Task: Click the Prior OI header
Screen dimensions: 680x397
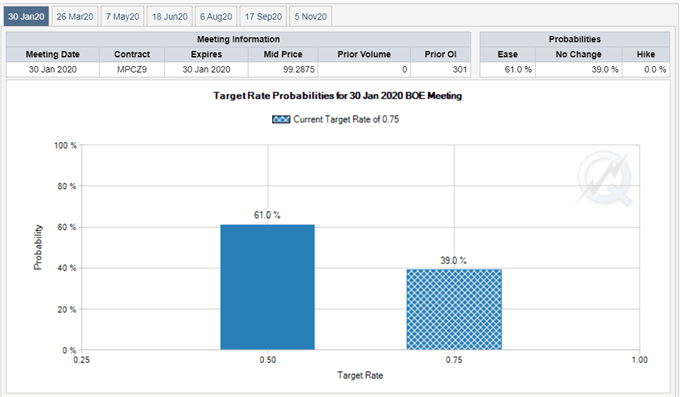Action: [441, 54]
